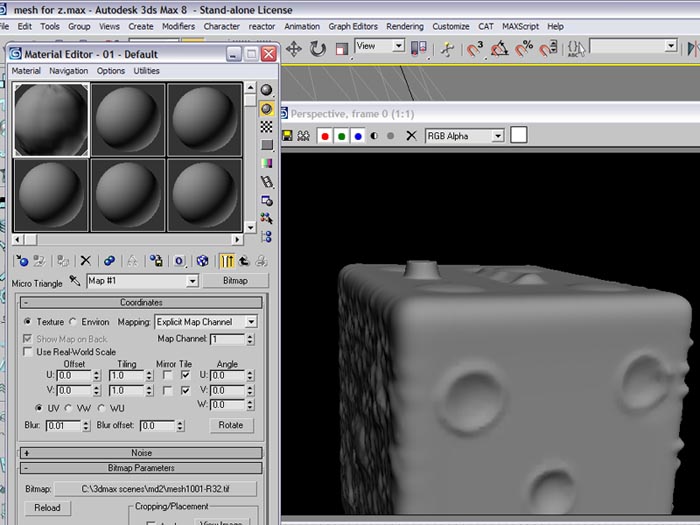The image size is (700, 525).
Task: Toggle Show Map in Viewport cube icon
Action: point(202,261)
